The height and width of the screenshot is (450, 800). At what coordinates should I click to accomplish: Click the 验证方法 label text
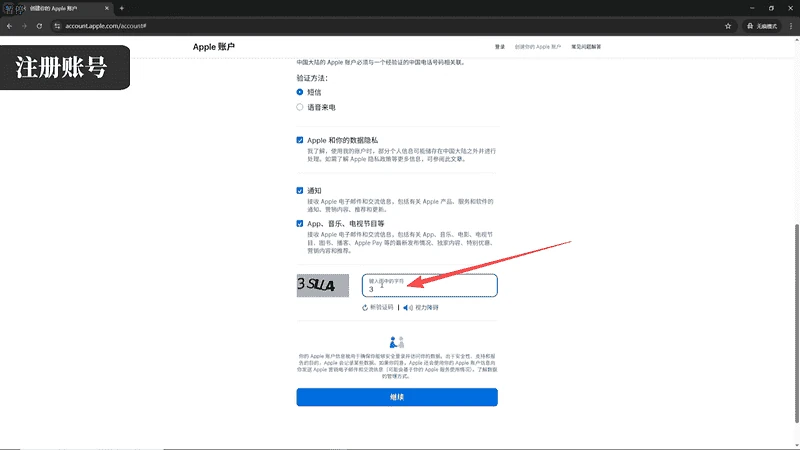point(312,78)
